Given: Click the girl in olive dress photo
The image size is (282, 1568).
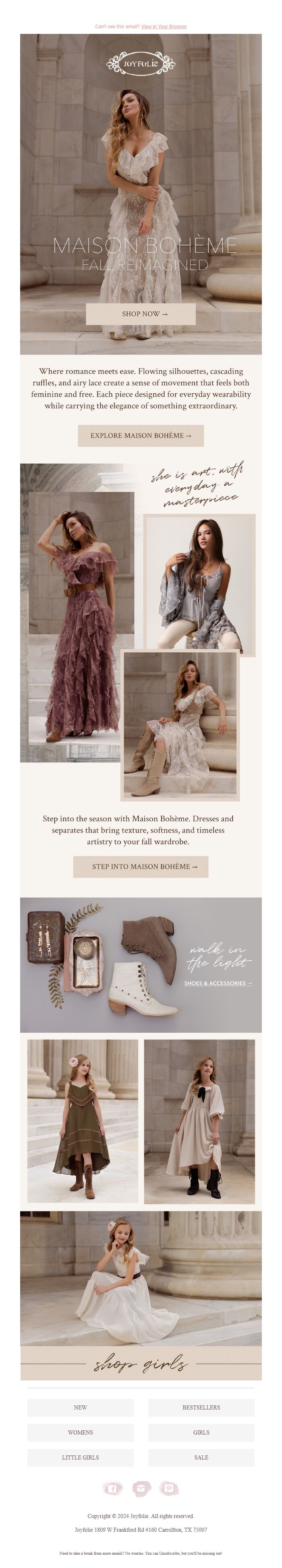Looking at the screenshot, I should 83,1121.
